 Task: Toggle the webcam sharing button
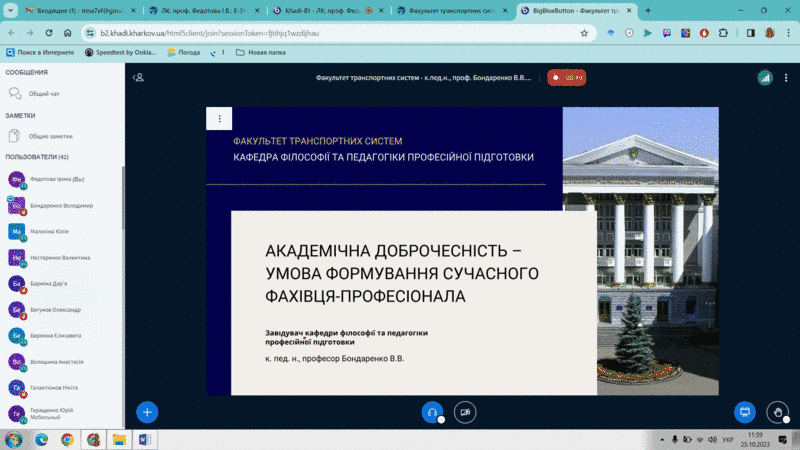click(x=464, y=411)
